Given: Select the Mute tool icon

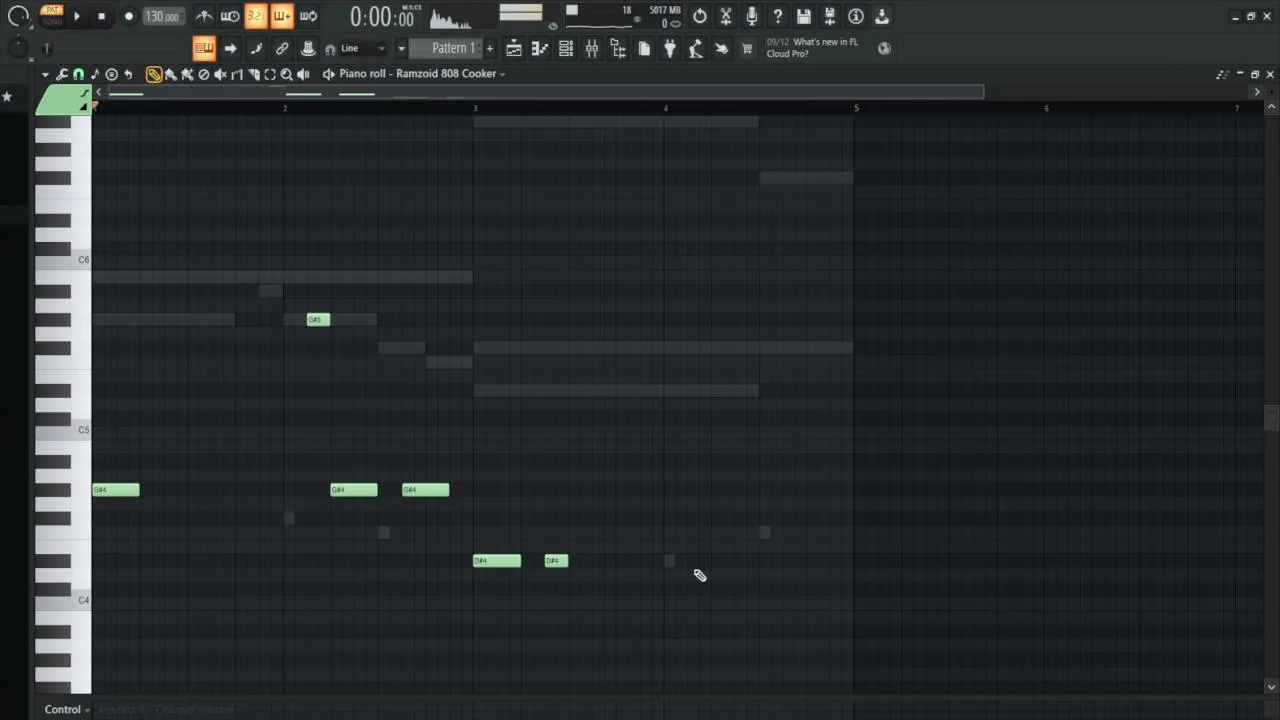Looking at the screenshot, I should [220, 74].
